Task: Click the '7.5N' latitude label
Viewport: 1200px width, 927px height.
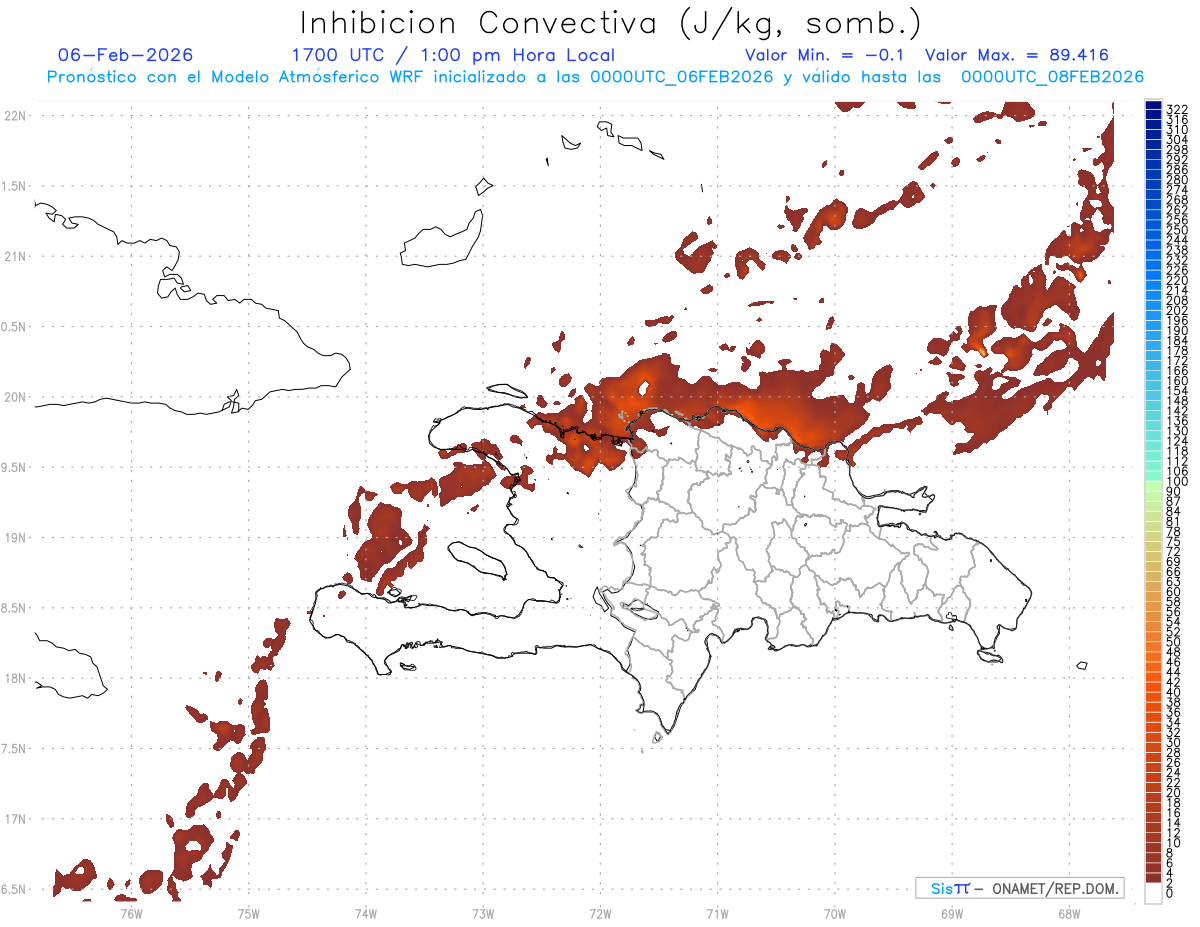Action: point(14,749)
